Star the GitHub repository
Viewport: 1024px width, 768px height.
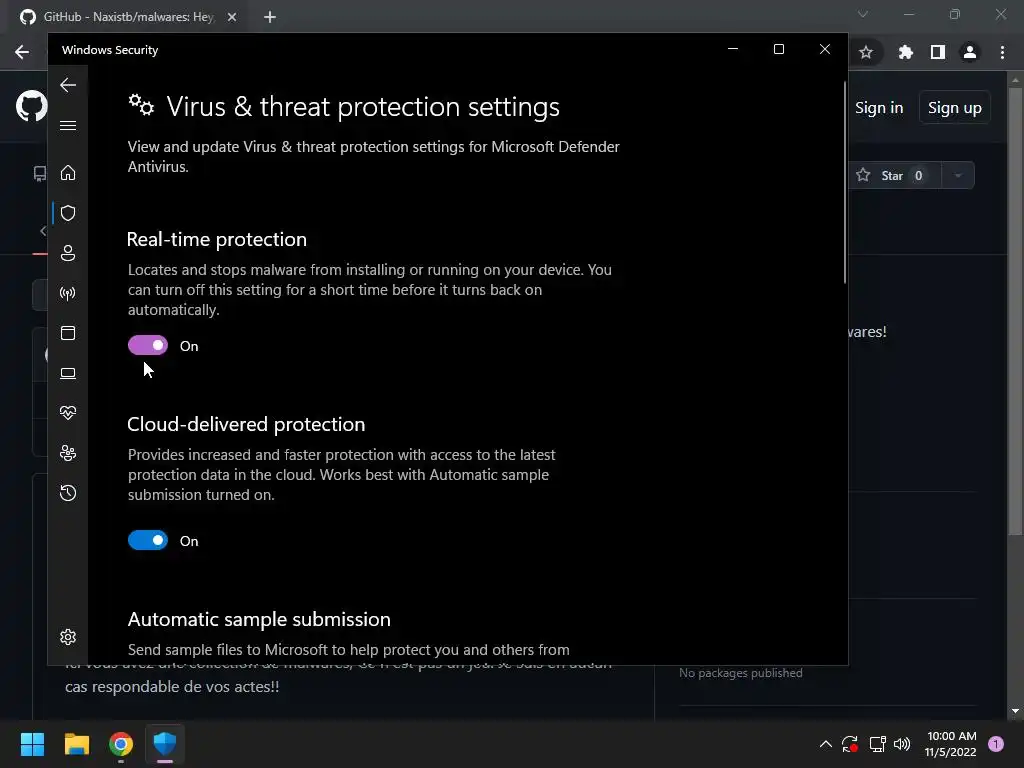click(895, 176)
